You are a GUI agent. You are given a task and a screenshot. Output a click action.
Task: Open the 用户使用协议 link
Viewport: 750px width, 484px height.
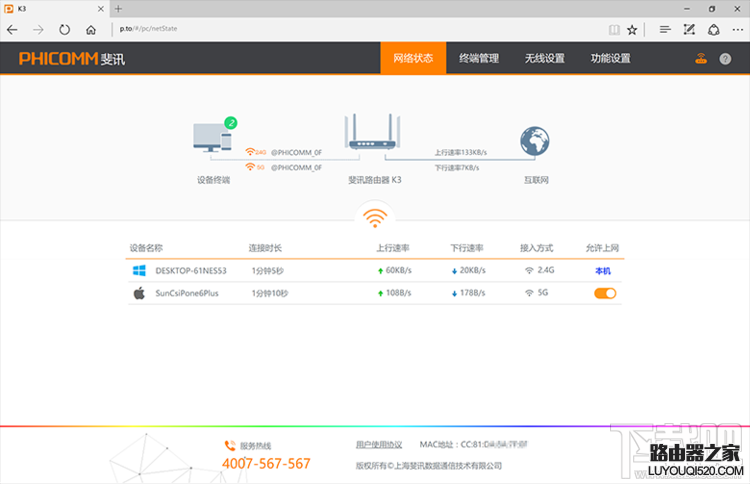(x=379, y=445)
